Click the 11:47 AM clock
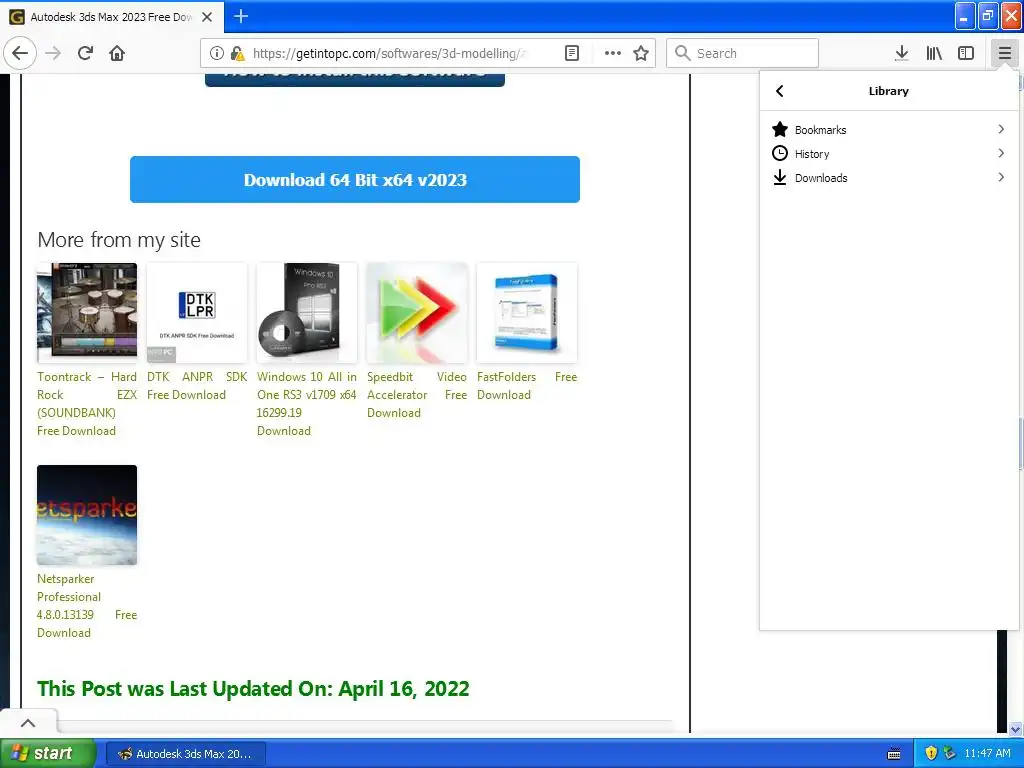The height and width of the screenshot is (768, 1024). pos(987,753)
